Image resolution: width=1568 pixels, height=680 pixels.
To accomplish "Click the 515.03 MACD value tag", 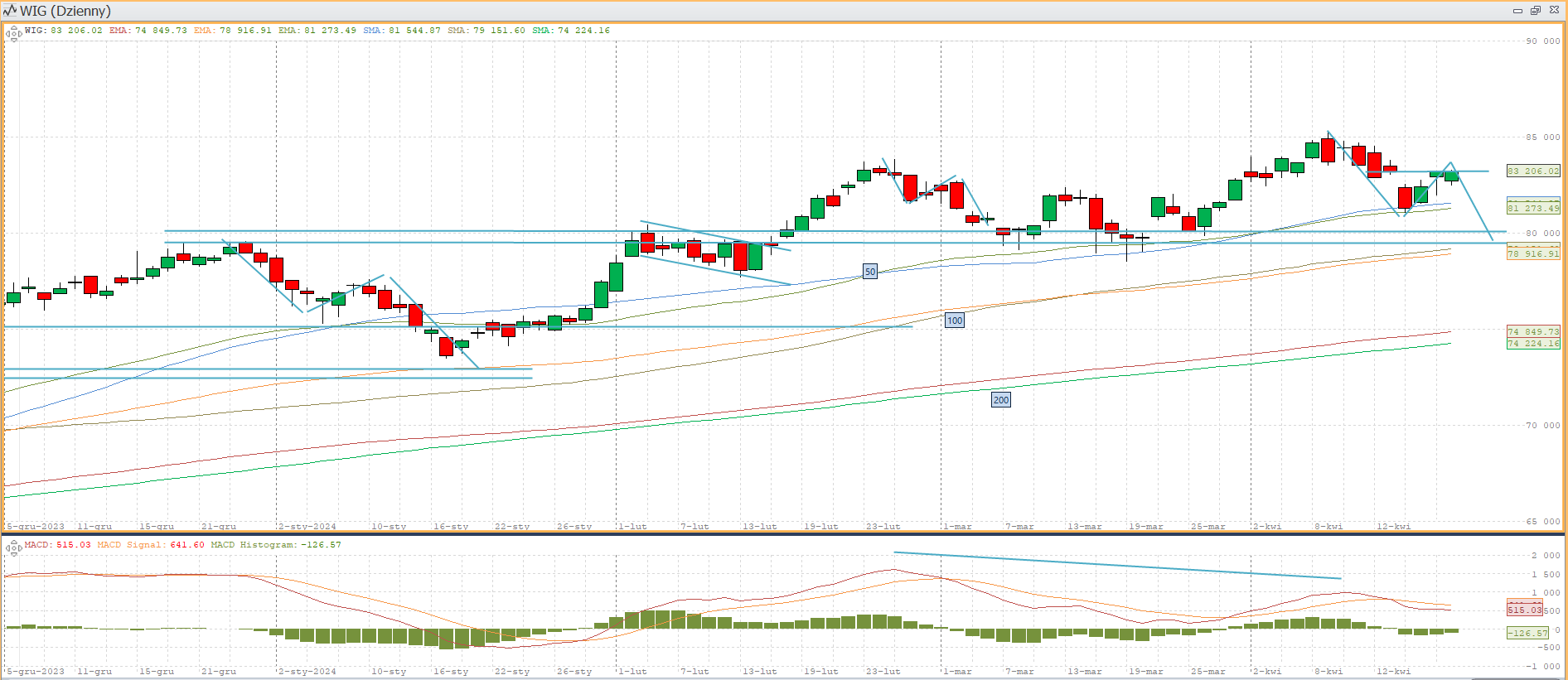I will 1524,610.
